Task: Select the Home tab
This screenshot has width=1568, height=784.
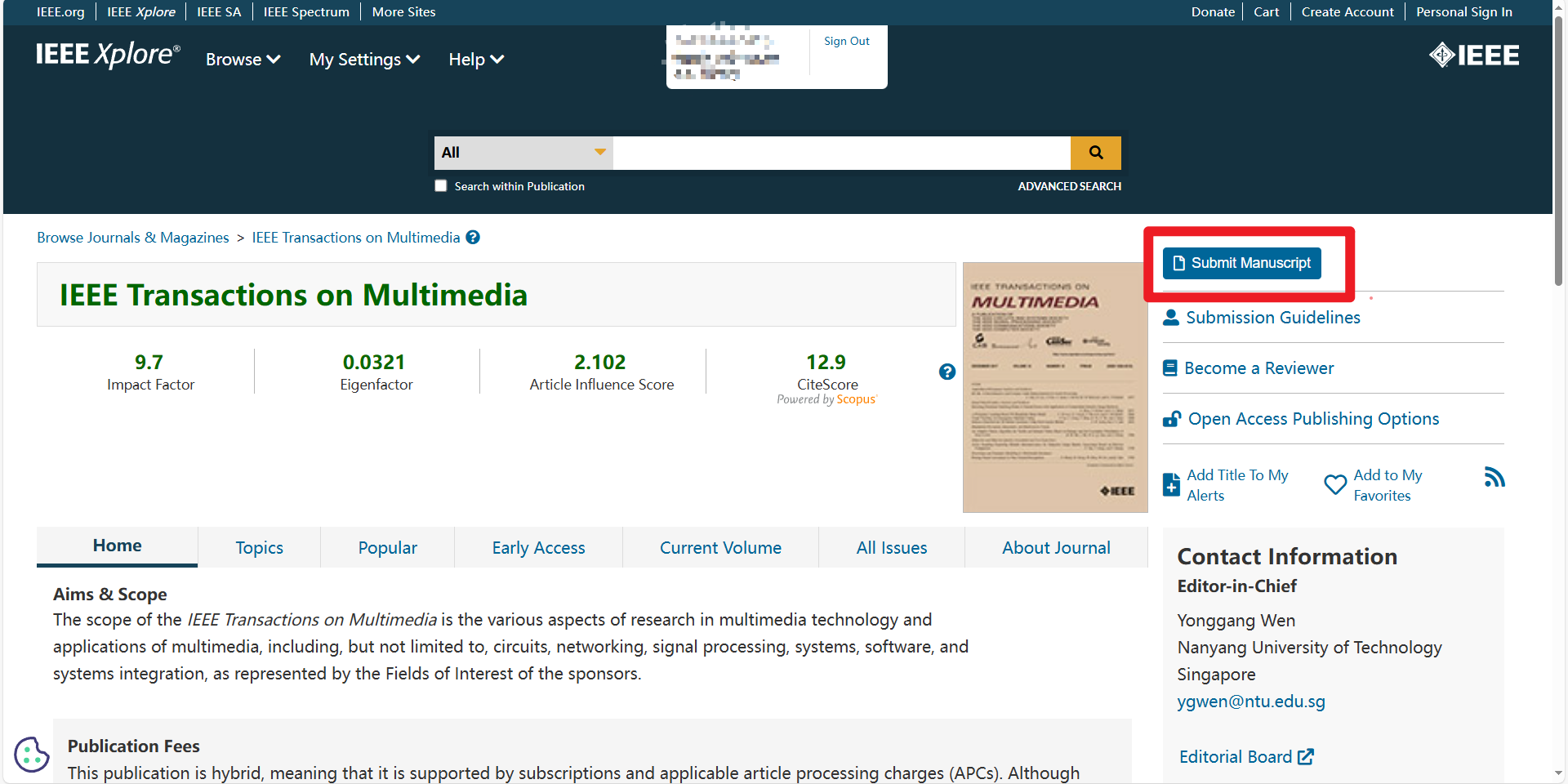Action: pos(117,546)
